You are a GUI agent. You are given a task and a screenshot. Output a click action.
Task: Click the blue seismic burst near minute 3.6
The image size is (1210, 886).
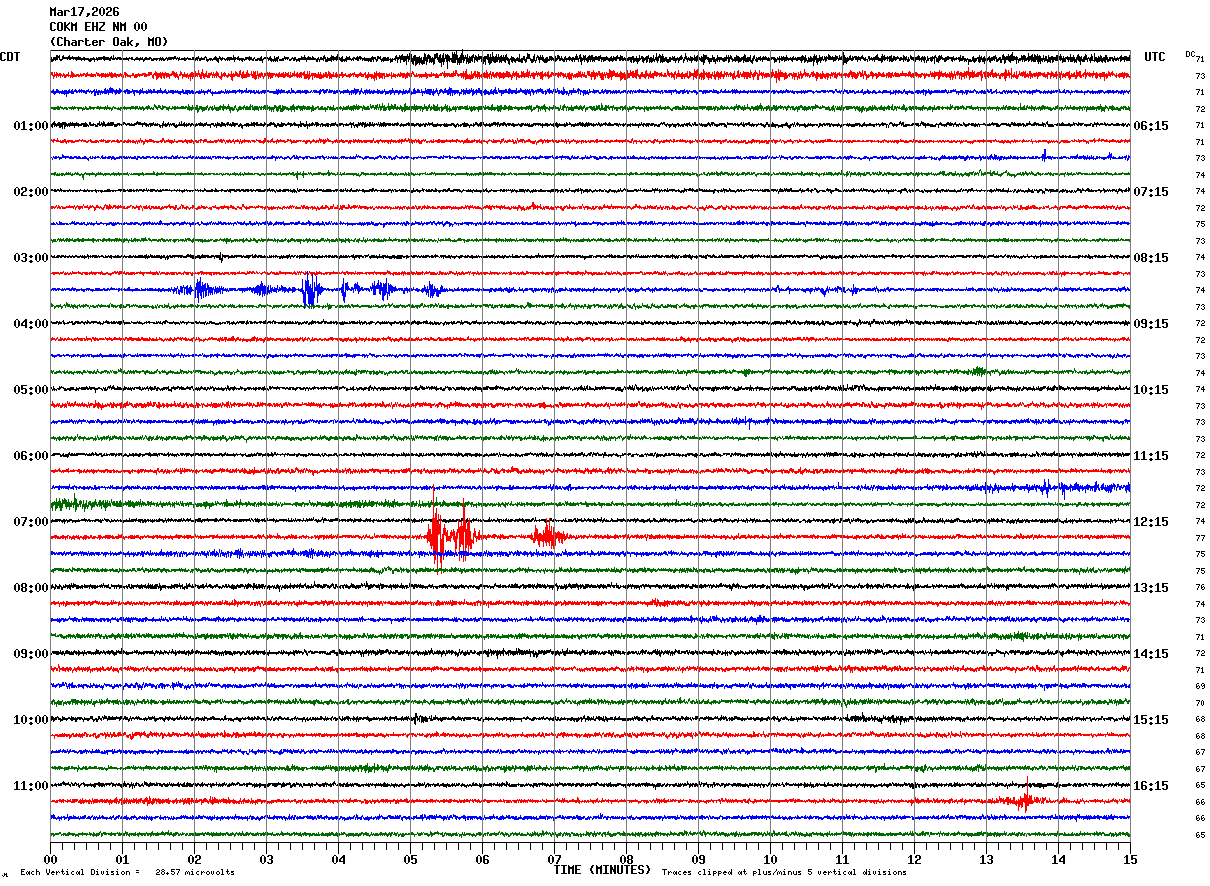[x=312, y=290]
